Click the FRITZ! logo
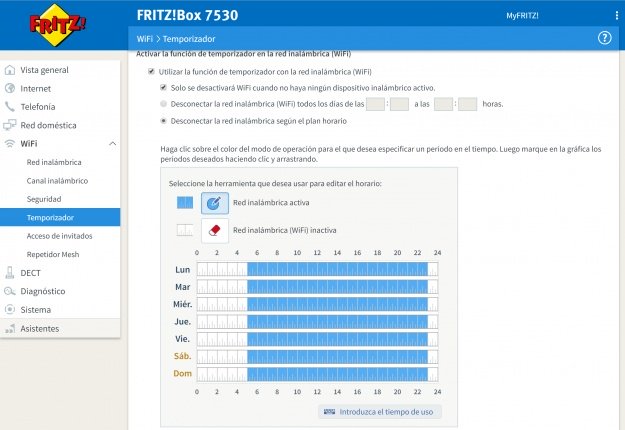Viewport: 625px width, 430px height. click(x=57, y=26)
